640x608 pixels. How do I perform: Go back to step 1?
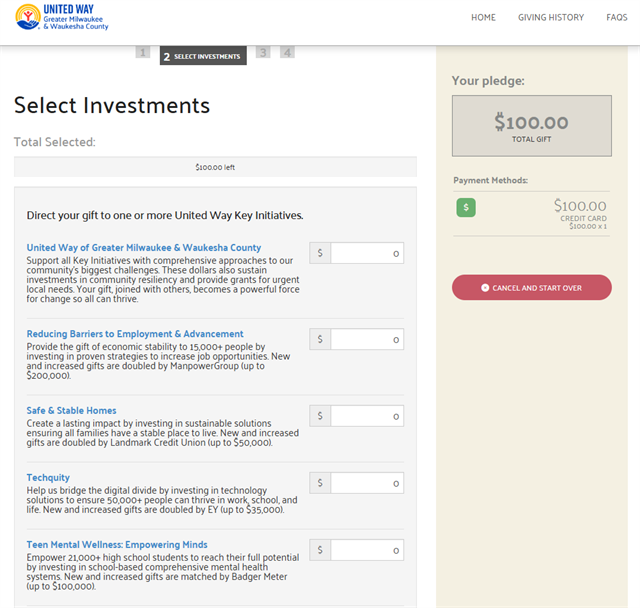[x=142, y=52]
